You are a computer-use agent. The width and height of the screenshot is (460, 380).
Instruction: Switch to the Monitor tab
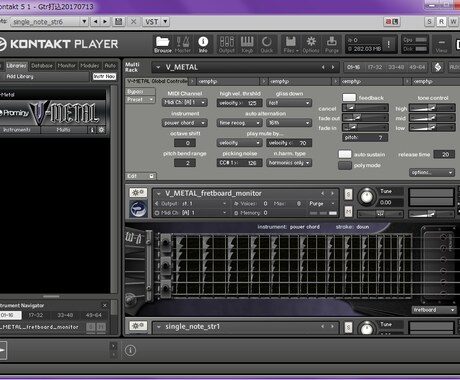pos(66,66)
